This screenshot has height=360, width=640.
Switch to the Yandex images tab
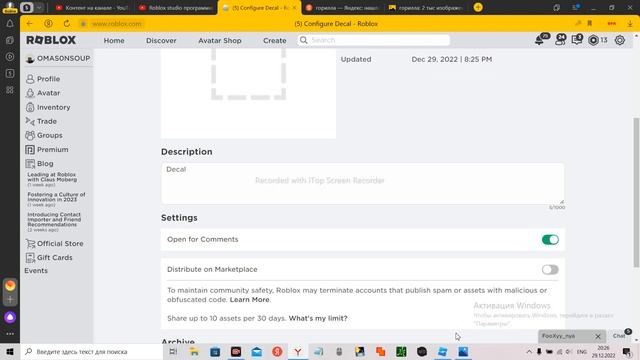pos(427,7)
